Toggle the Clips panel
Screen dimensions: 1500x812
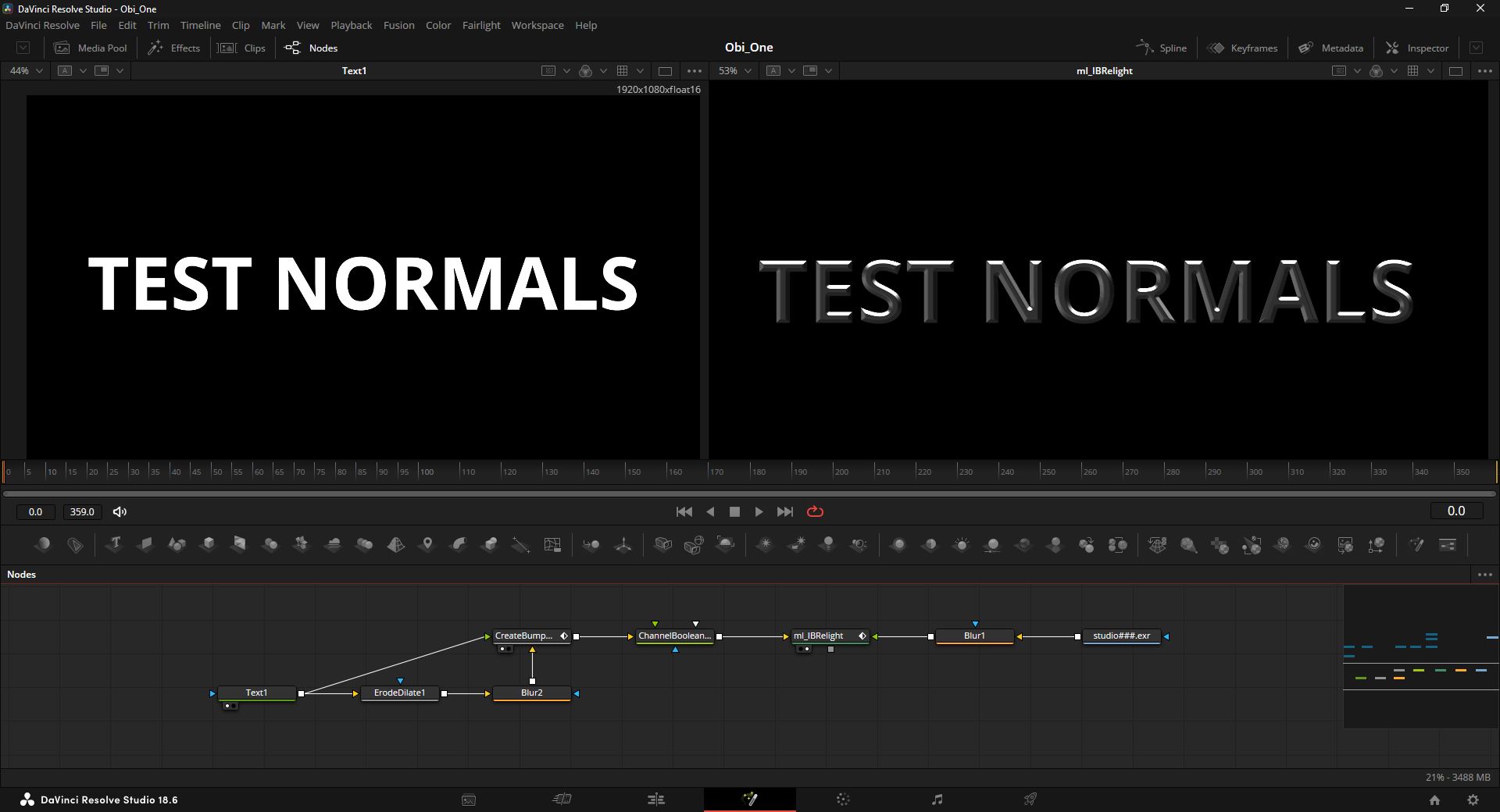pyautogui.click(x=241, y=48)
